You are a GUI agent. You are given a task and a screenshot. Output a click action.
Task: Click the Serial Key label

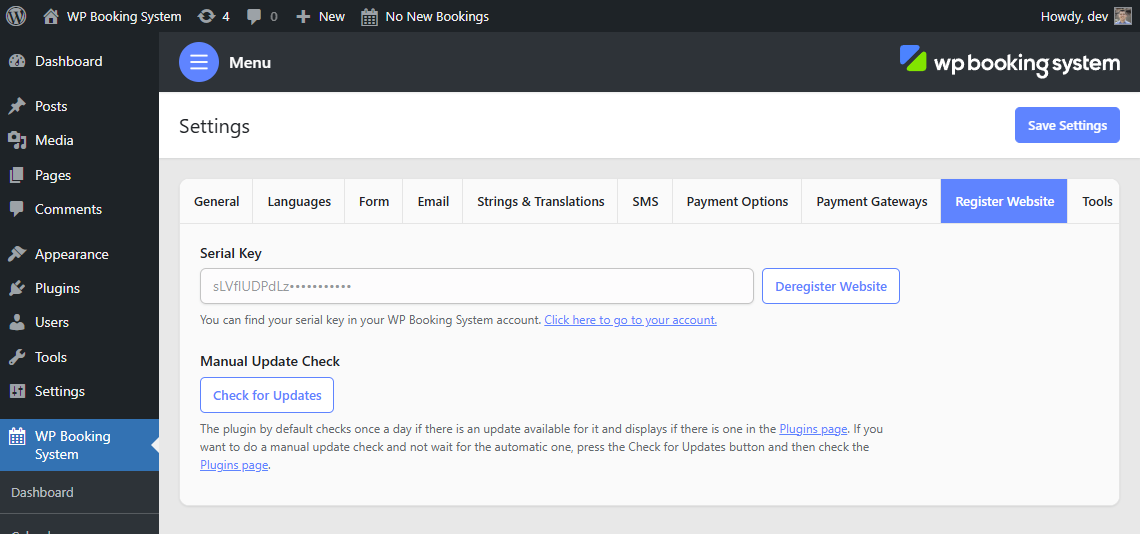coord(230,253)
